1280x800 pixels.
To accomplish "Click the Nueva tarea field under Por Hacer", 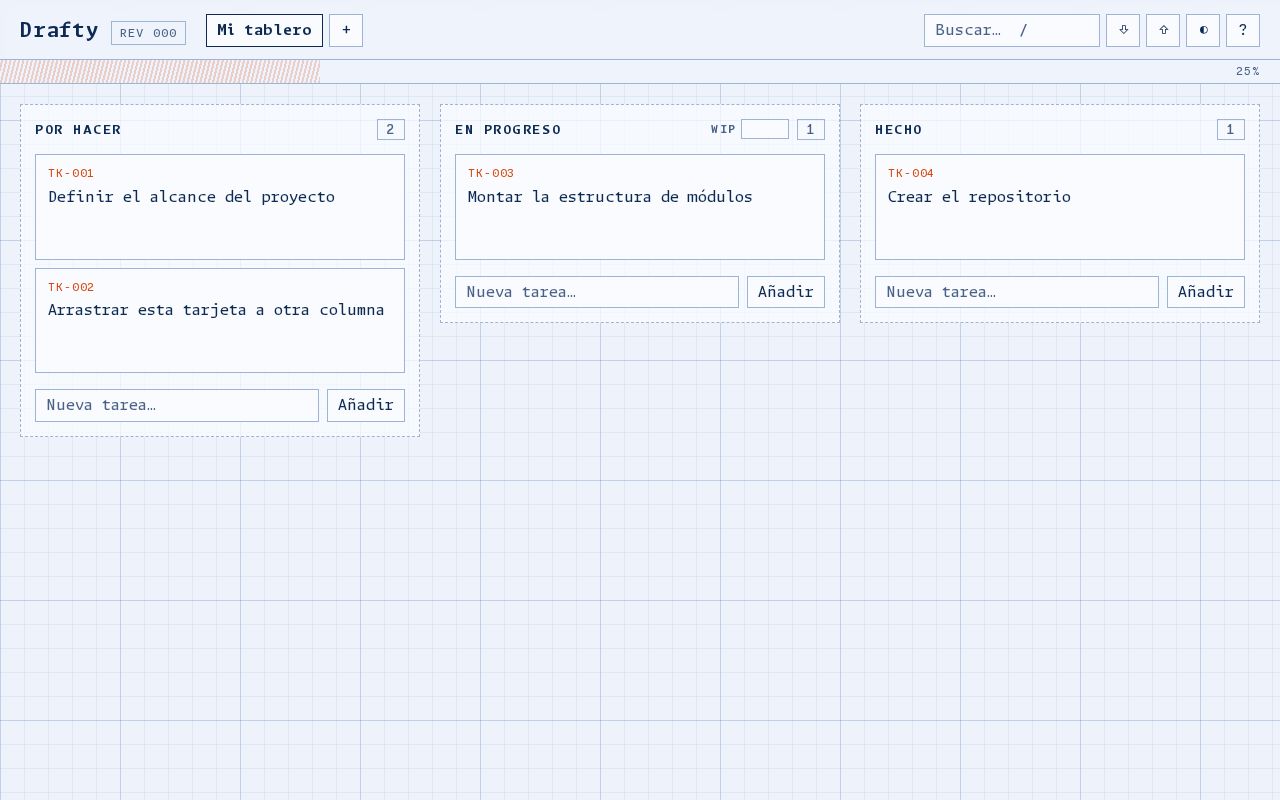I will 177,405.
